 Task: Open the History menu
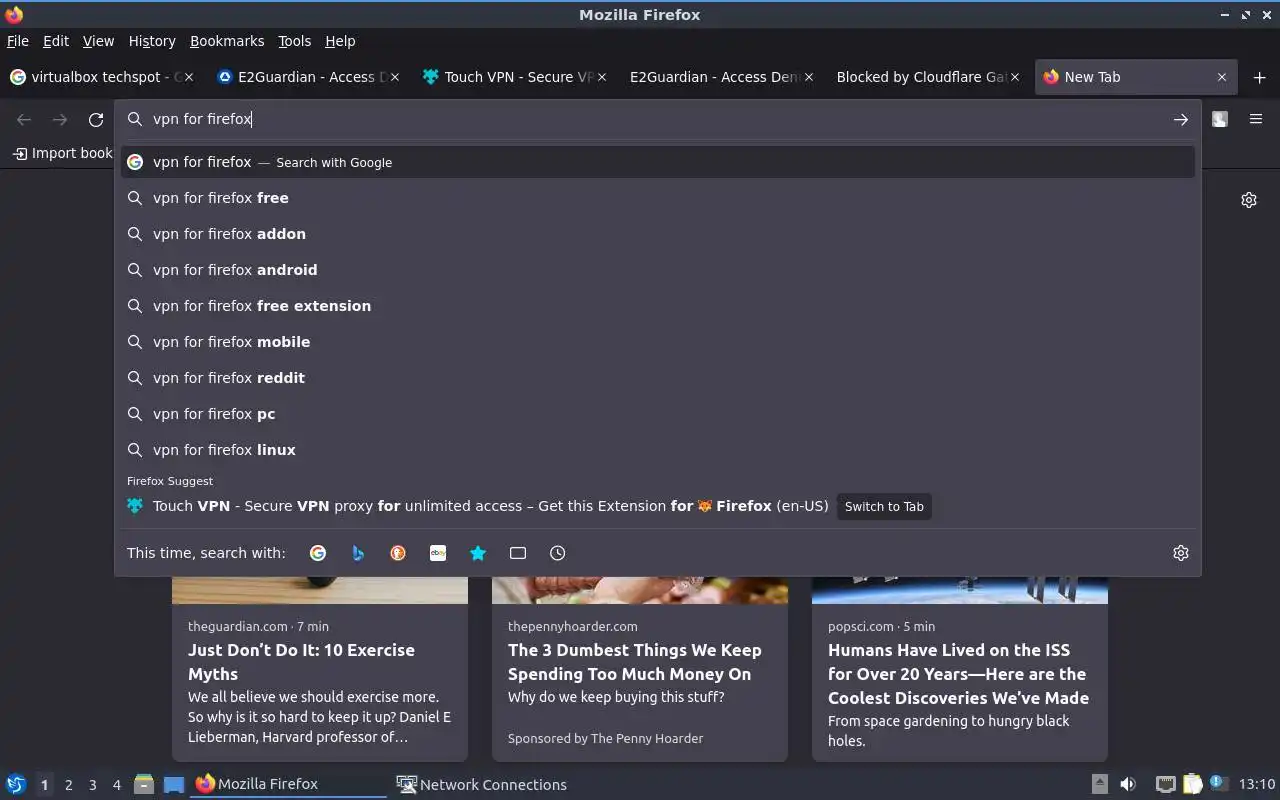tap(152, 41)
